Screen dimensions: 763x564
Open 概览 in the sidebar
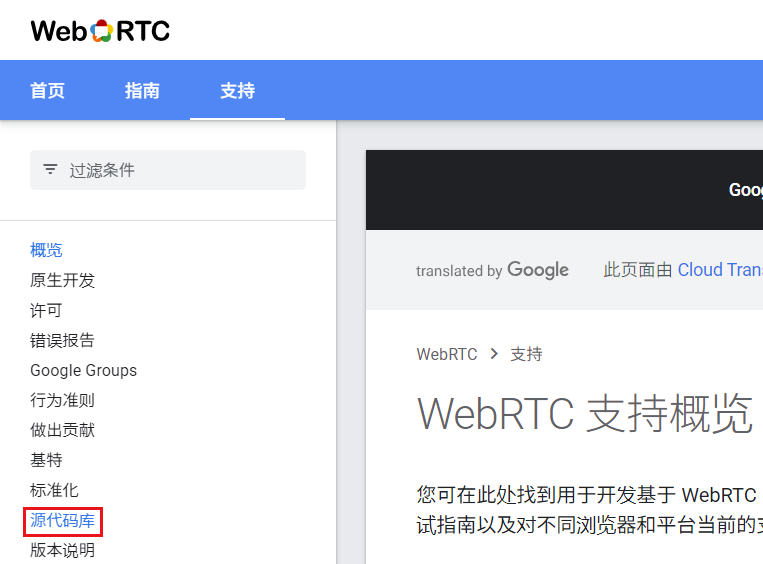pos(46,250)
